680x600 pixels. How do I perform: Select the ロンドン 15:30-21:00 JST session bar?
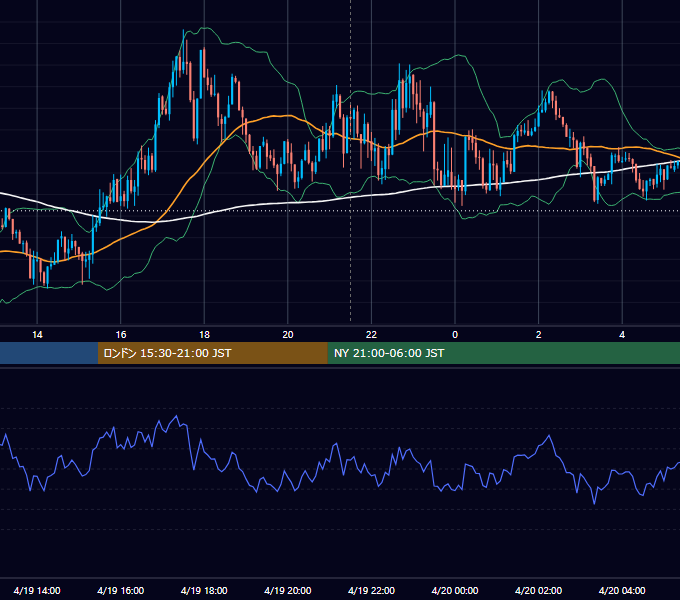tap(212, 353)
